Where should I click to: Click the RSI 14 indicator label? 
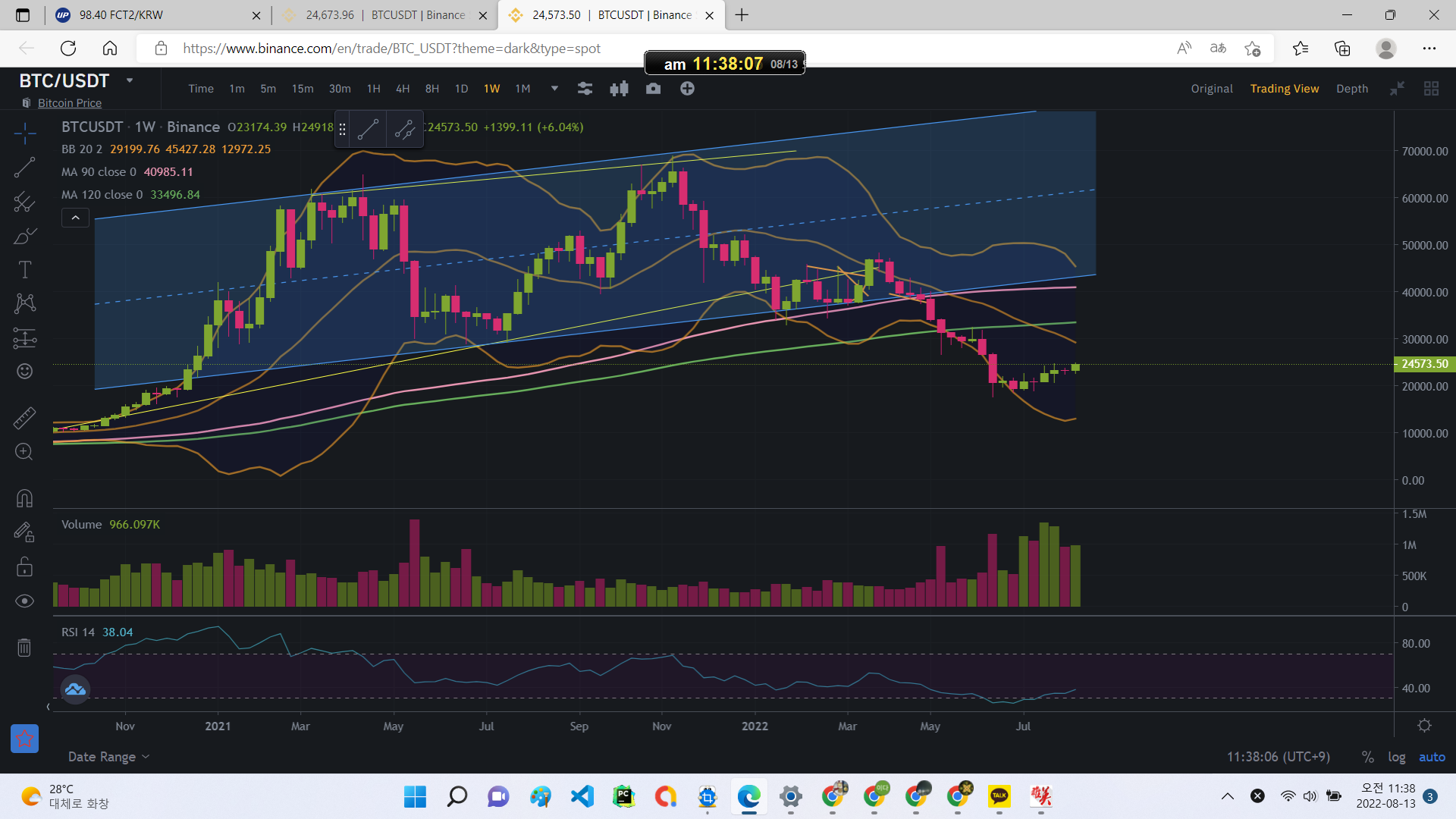(78, 632)
